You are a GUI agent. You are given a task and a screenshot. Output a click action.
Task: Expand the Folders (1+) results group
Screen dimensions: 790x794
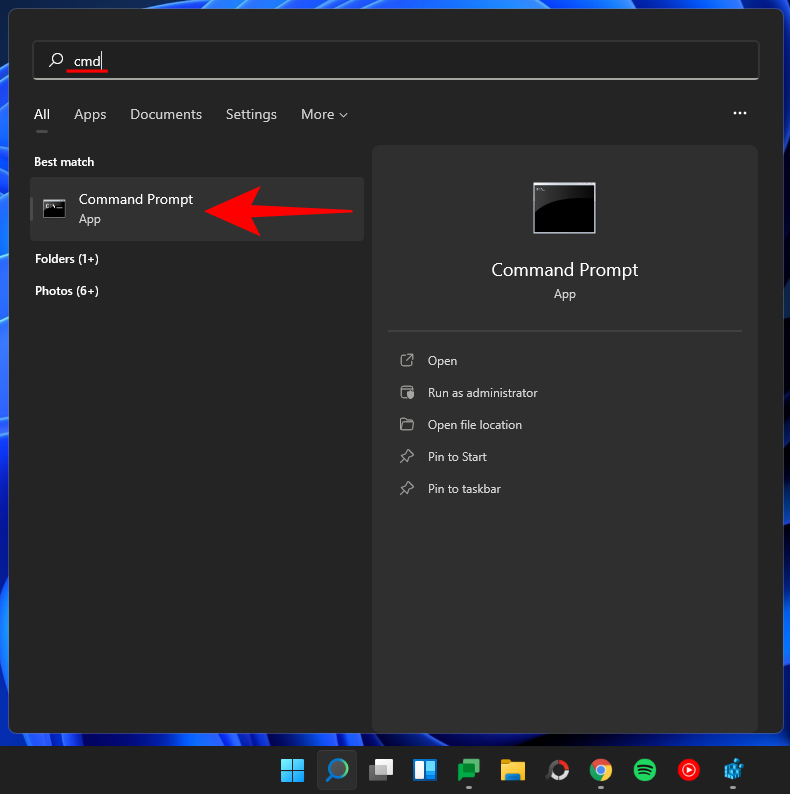click(67, 259)
